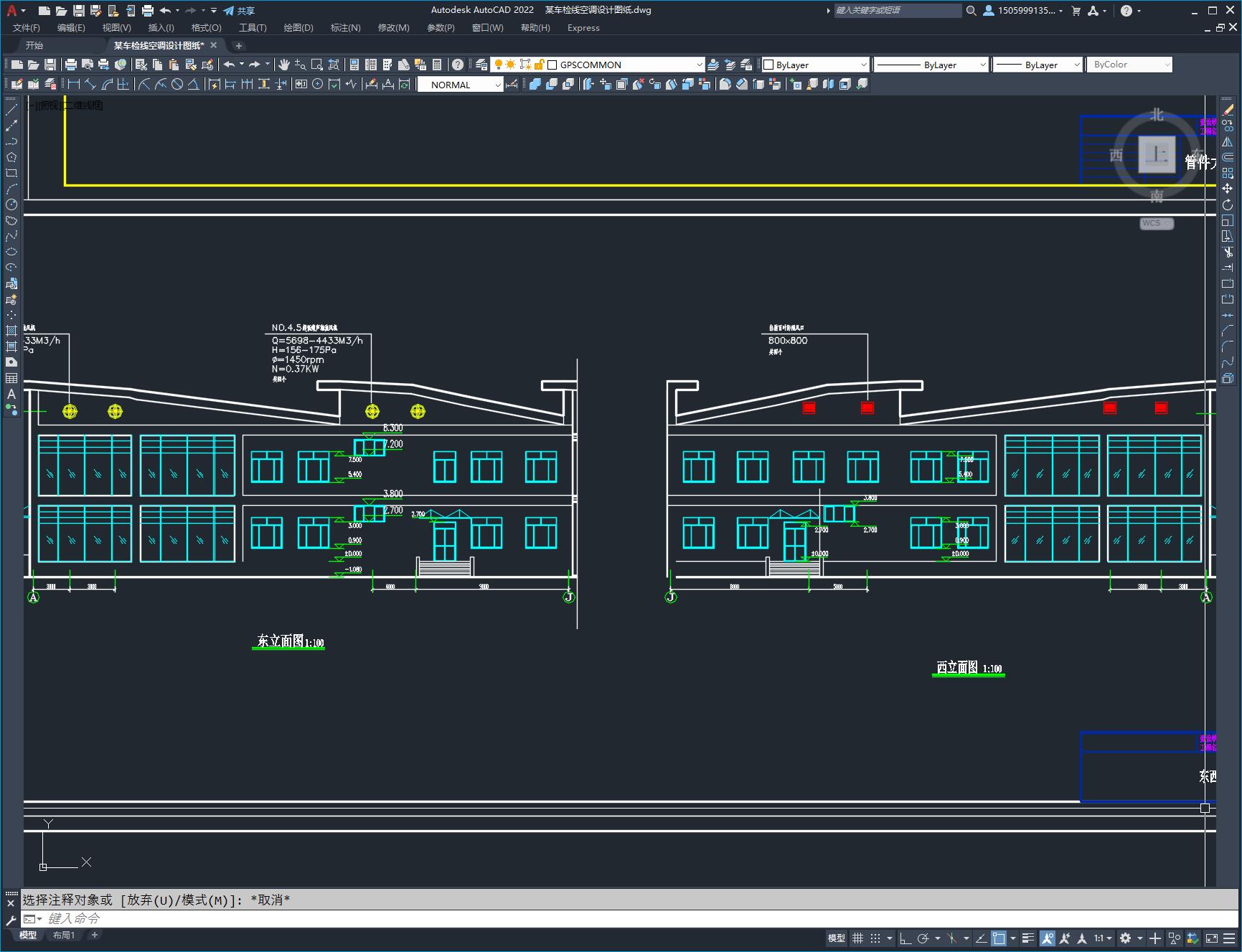Click the Help question mark in standard toolbar
The width and height of the screenshot is (1242, 952).
(x=458, y=65)
